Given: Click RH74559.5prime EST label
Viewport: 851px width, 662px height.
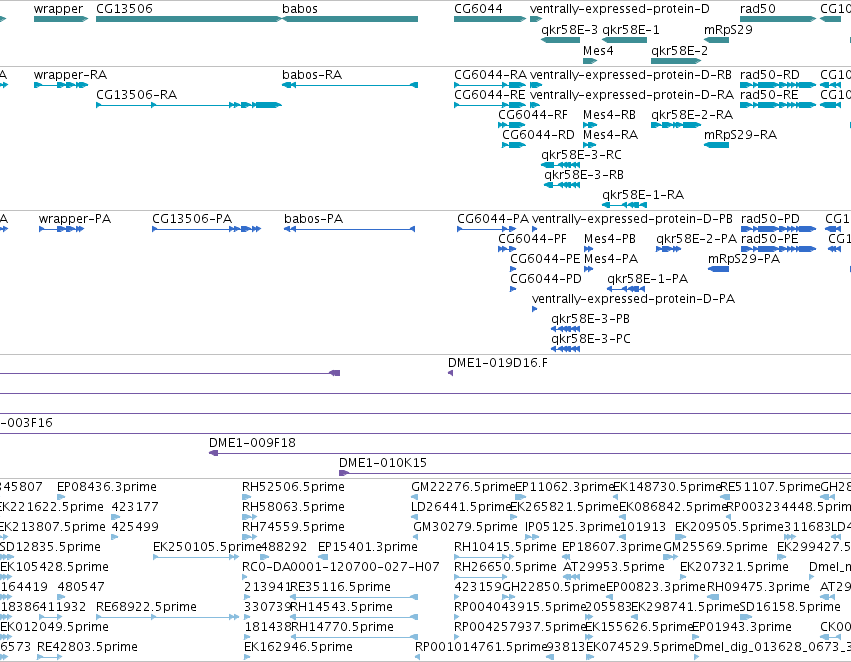Looking at the screenshot, I should [294, 527].
